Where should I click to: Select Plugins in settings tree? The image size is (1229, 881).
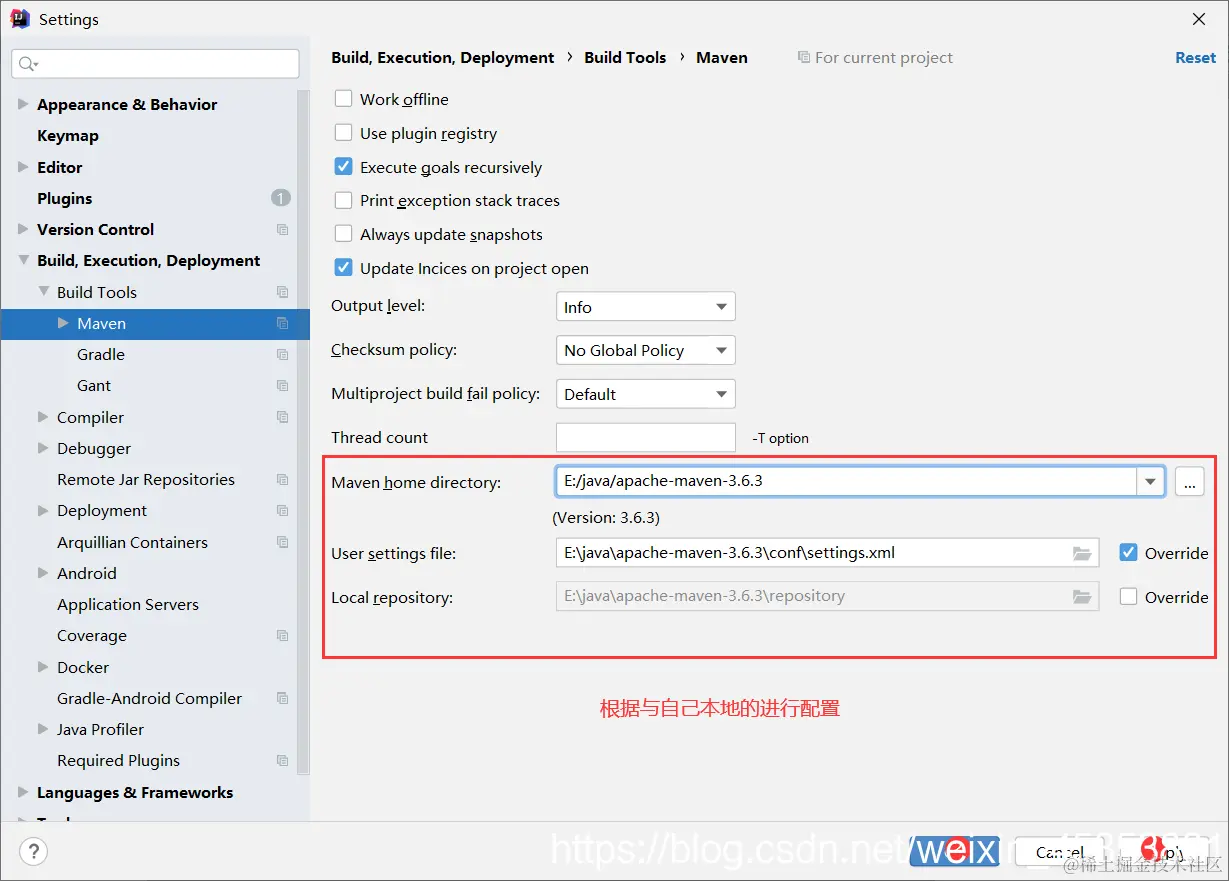(64, 198)
